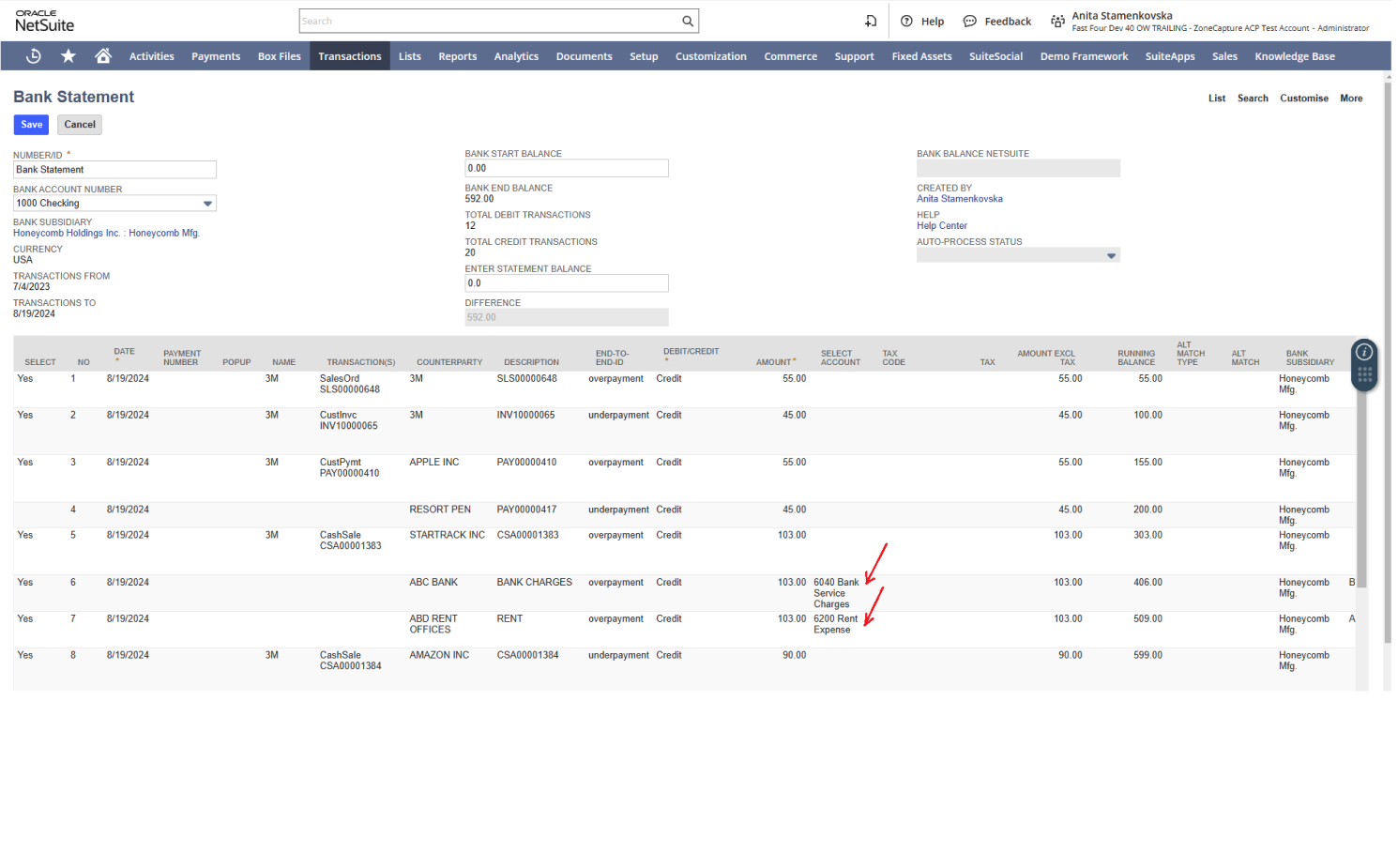Image resolution: width=1398 pixels, height=868 pixels.
Task: Open the Transactions menu
Action: click(349, 56)
